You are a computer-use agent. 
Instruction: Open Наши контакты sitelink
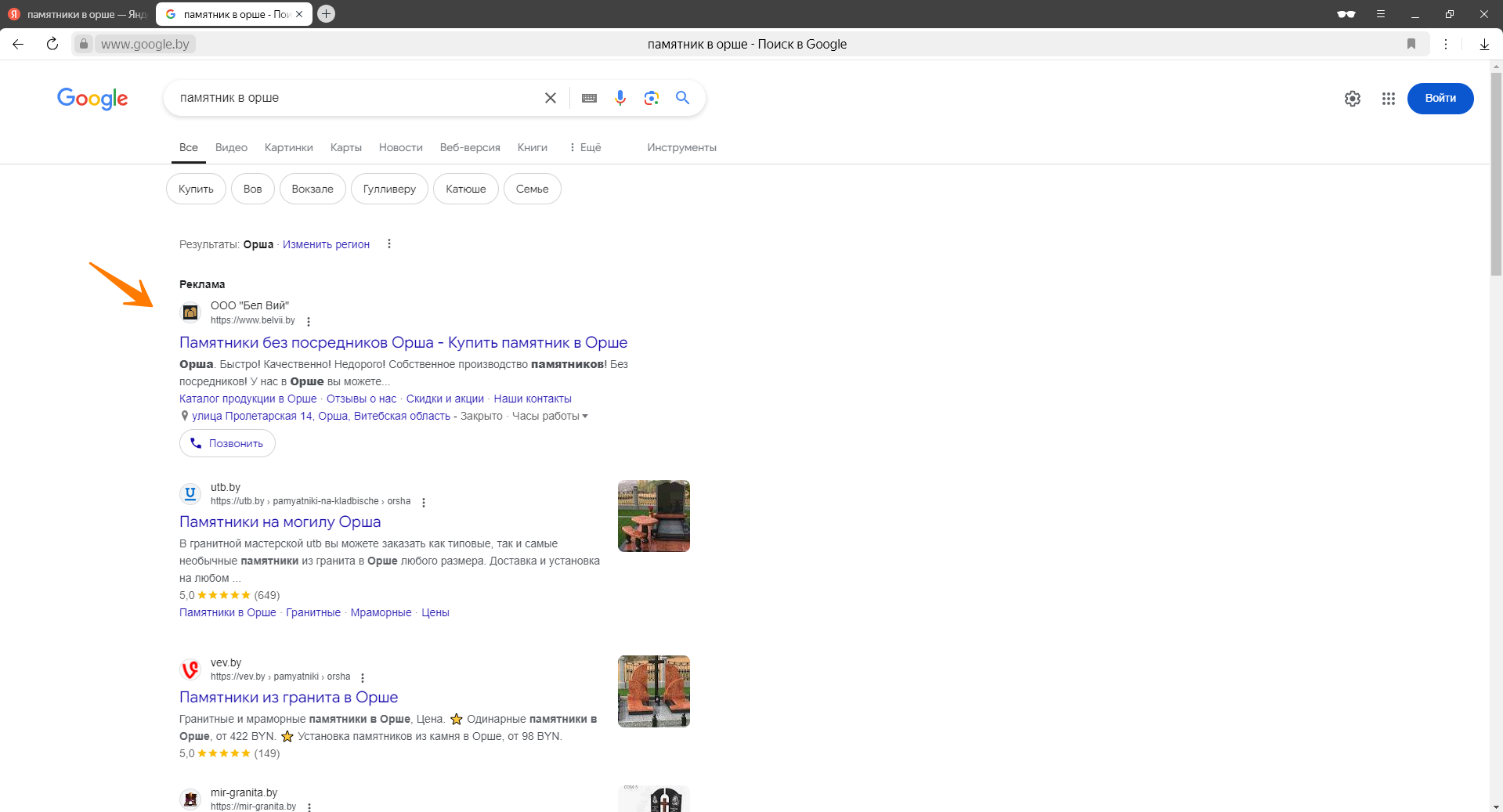(533, 399)
